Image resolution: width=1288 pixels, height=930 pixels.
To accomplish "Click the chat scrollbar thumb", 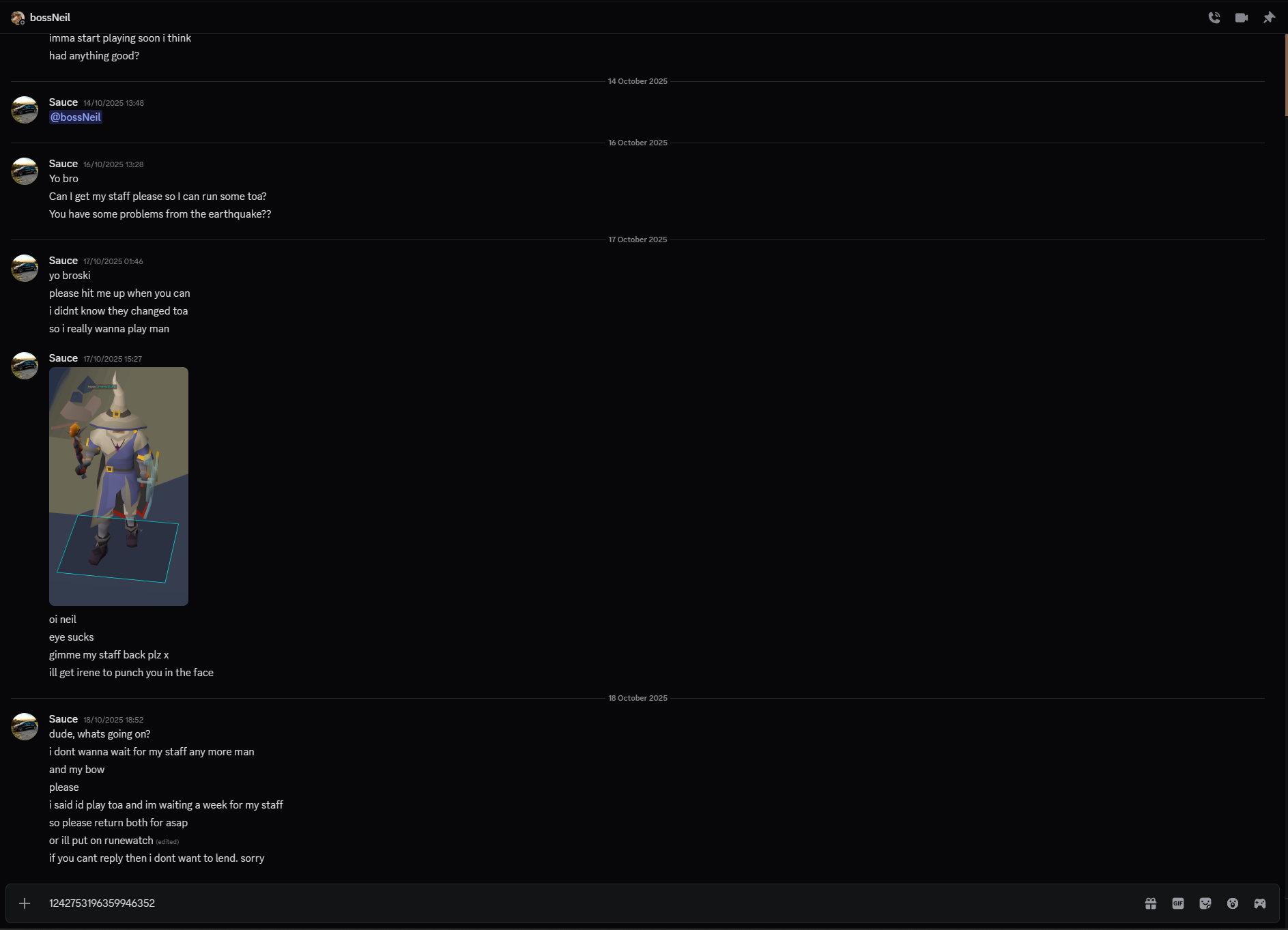I will coord(1285,75).
